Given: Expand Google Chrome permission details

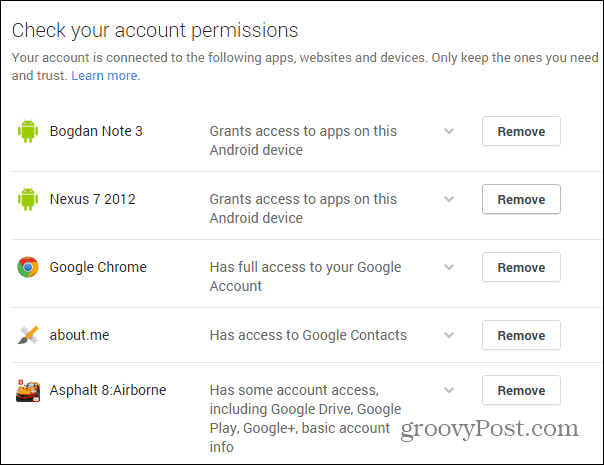Looking at the screenshot, I should point(449,267).
